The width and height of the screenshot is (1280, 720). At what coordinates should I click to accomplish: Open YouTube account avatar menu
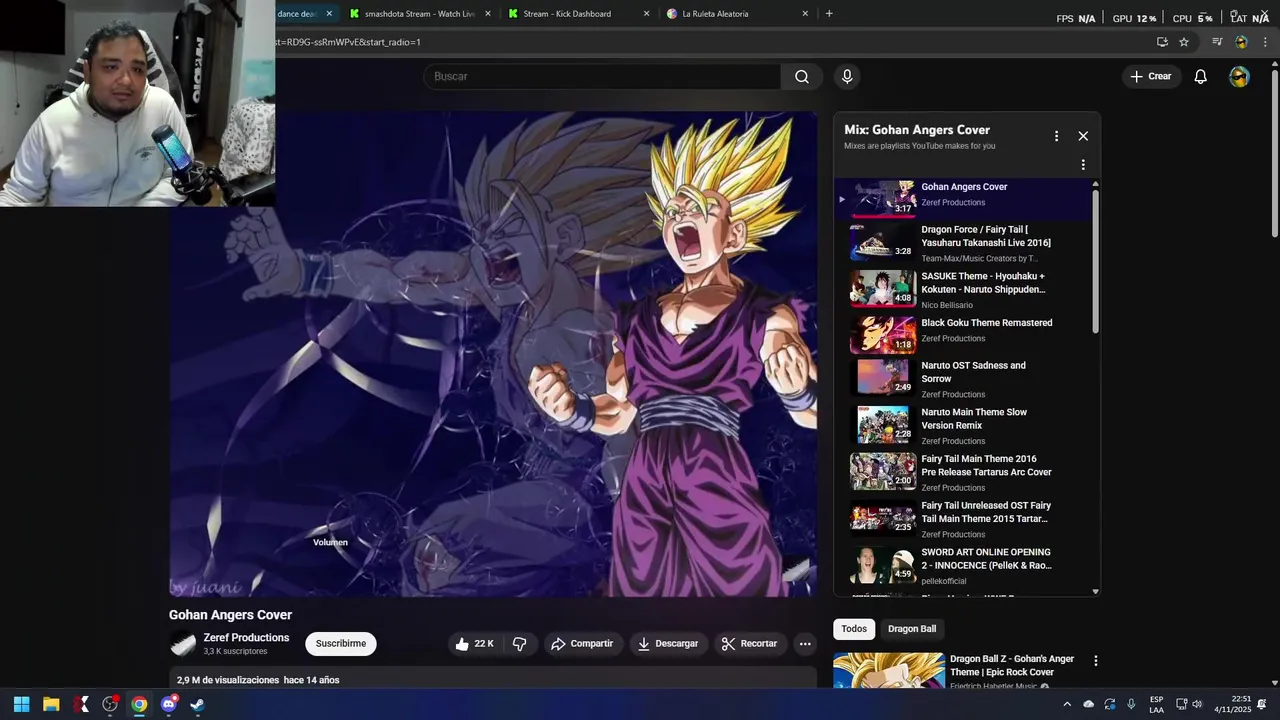1239,77
